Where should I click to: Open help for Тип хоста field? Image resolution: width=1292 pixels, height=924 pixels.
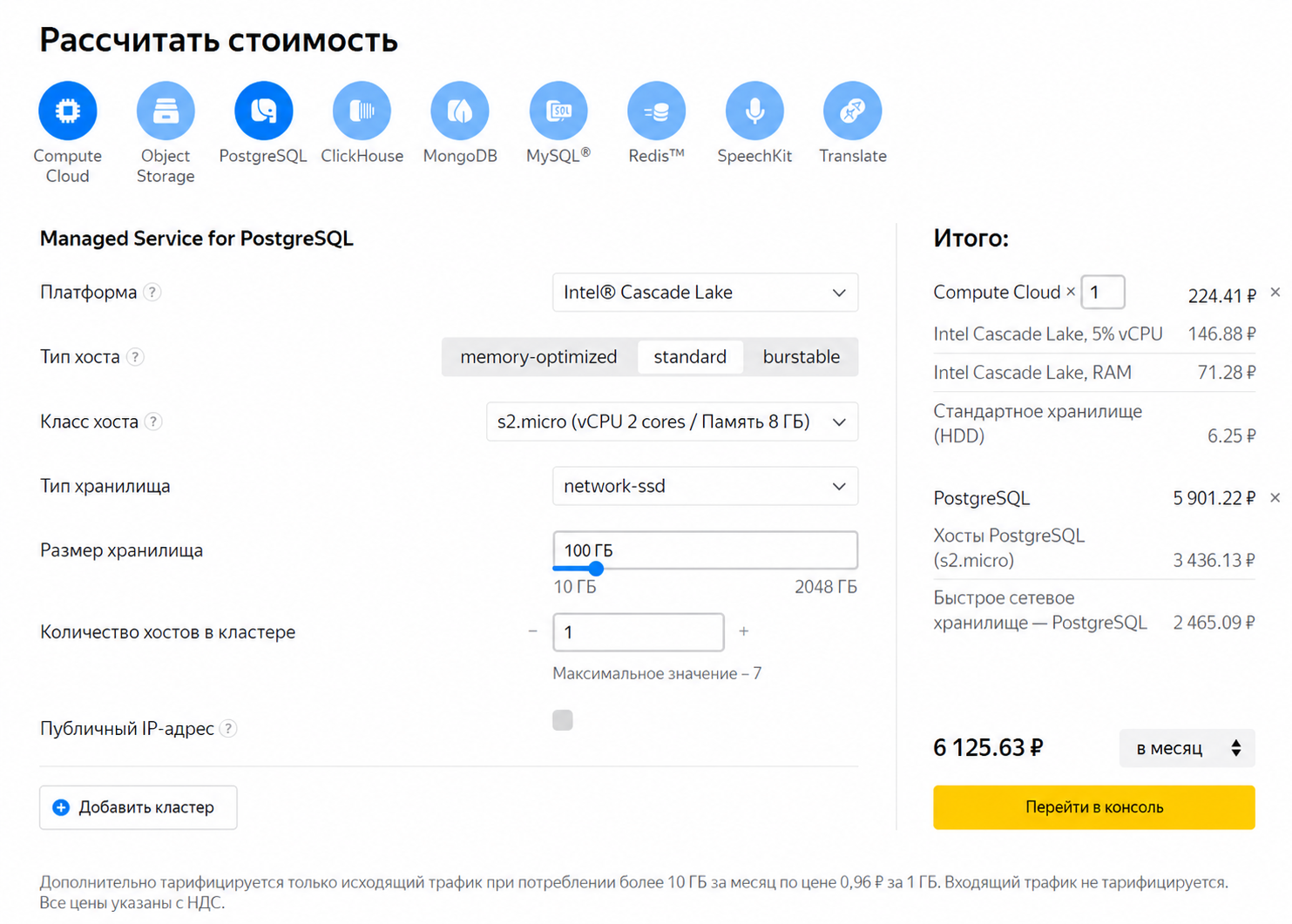[x=135, y=357]
